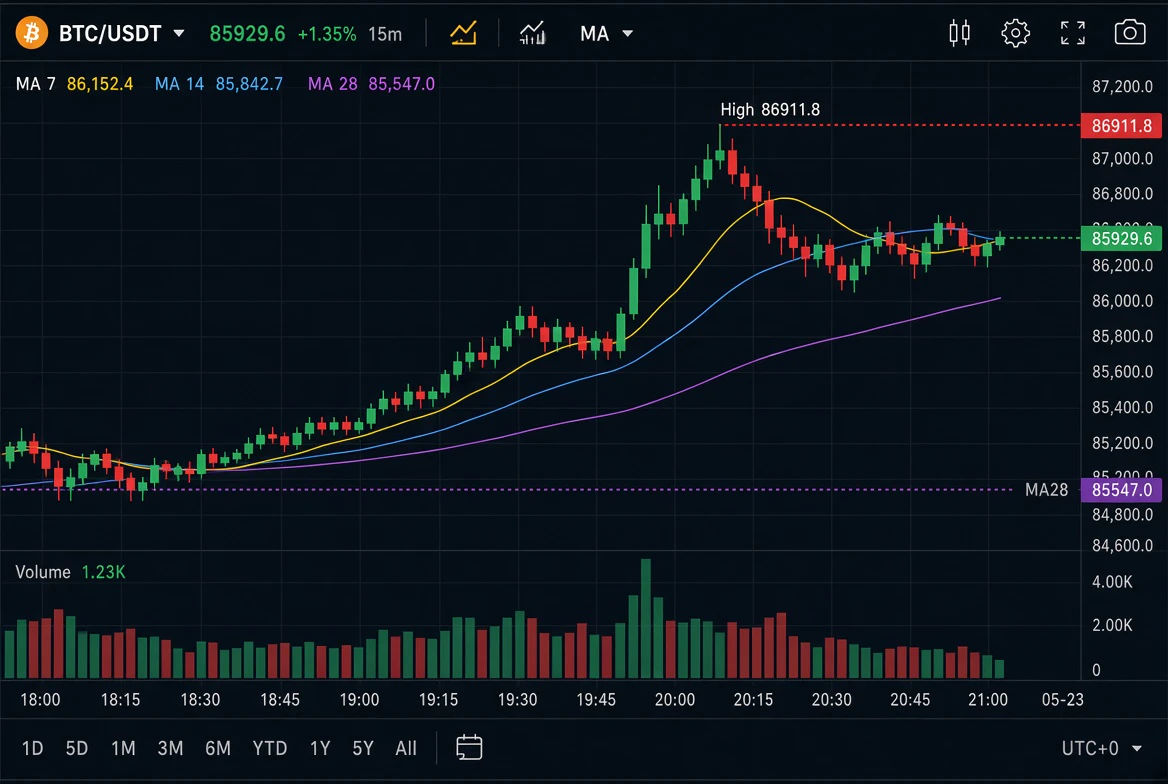This screenshot has width=1168, height=784.
Task: Open the UTC+0 timezone dropdown
Action: (1102, 747)
